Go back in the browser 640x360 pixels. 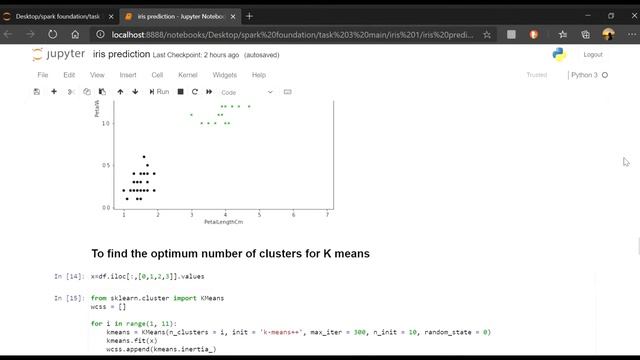8,35
